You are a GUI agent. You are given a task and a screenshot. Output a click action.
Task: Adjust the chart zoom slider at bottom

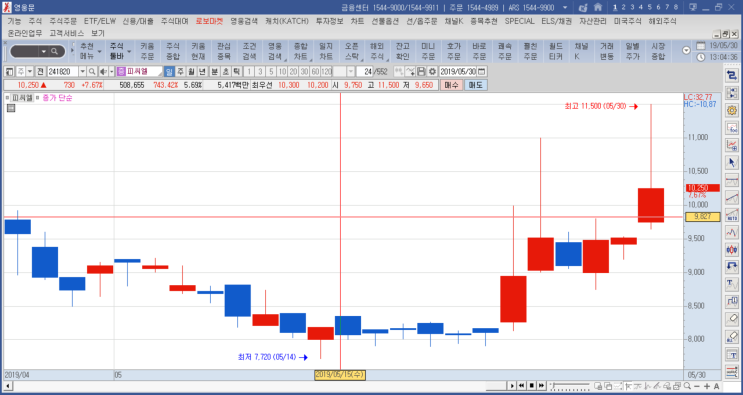click(x=571, y=386)
